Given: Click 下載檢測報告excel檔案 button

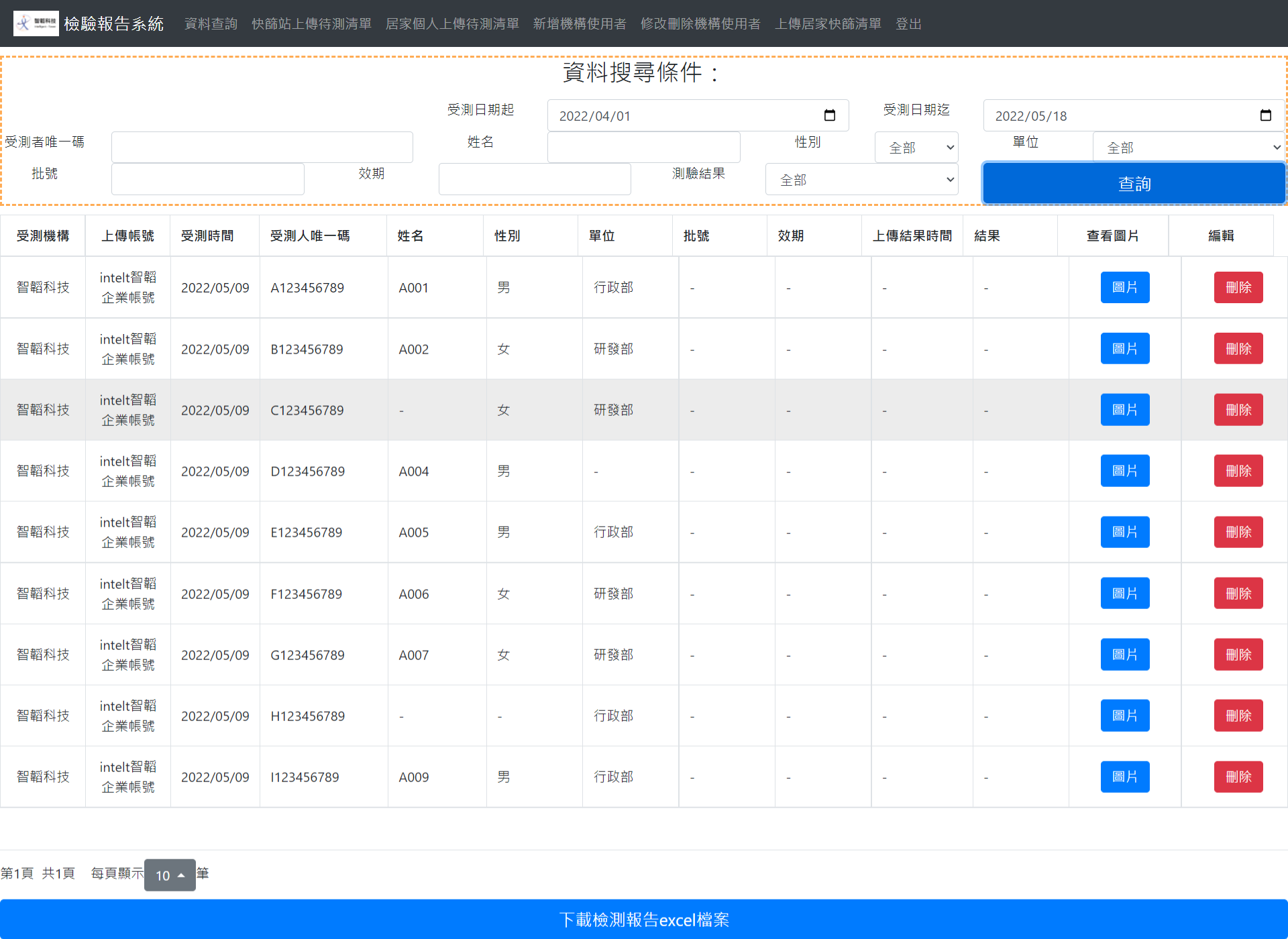Looking at the screenshot, I should [644, 919].
